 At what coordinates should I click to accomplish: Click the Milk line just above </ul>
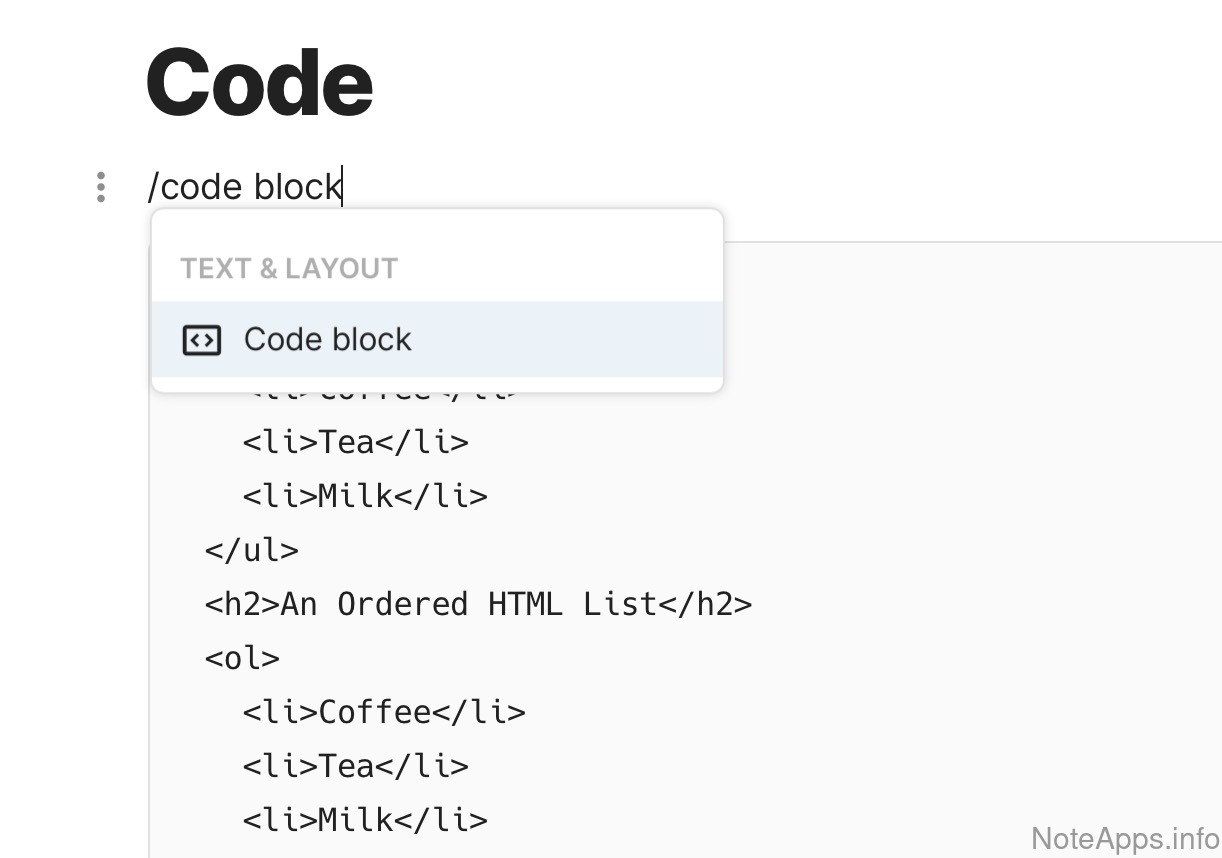point(364,496)
